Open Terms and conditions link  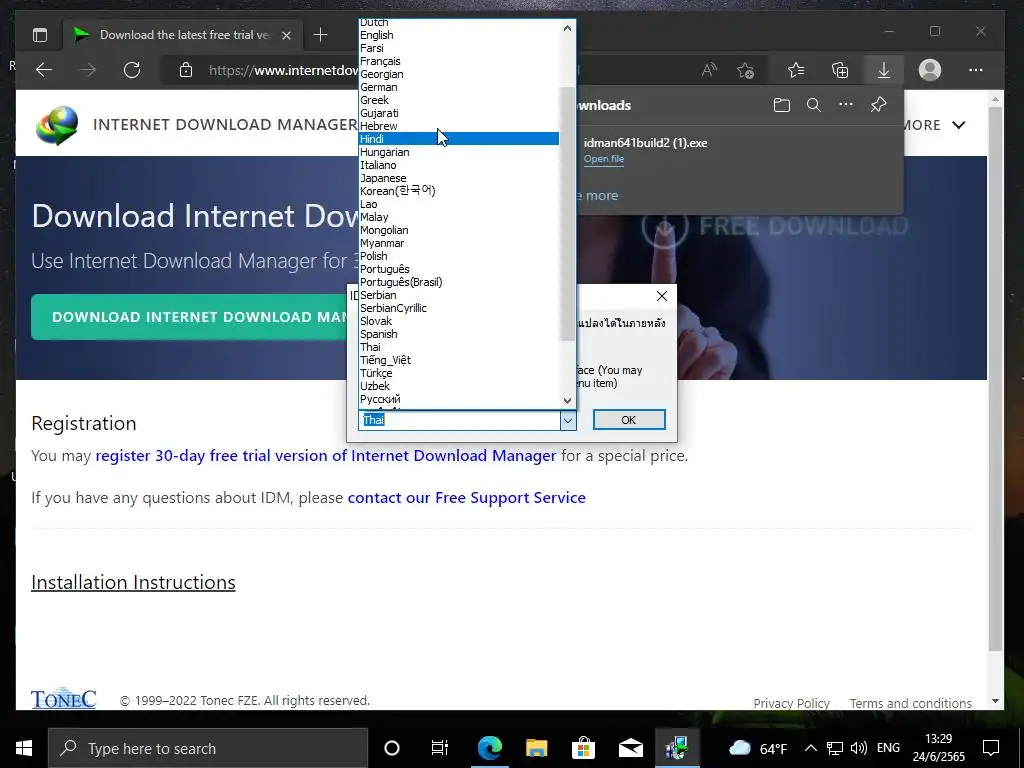click(910, 703)
